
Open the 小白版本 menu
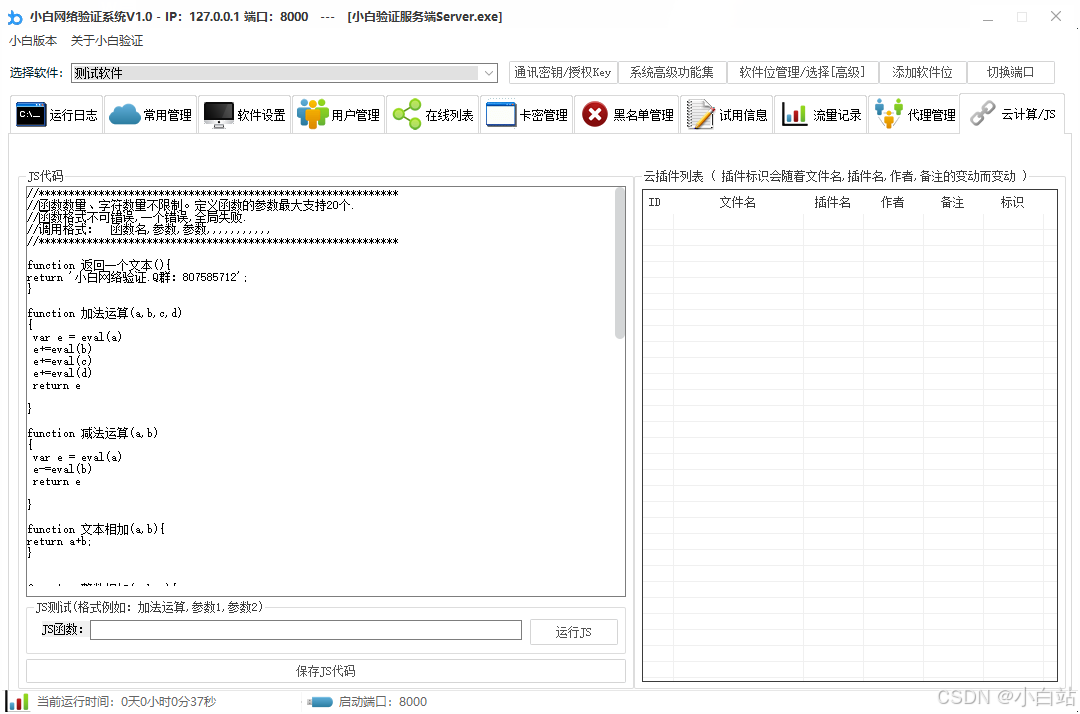[33, 41]
